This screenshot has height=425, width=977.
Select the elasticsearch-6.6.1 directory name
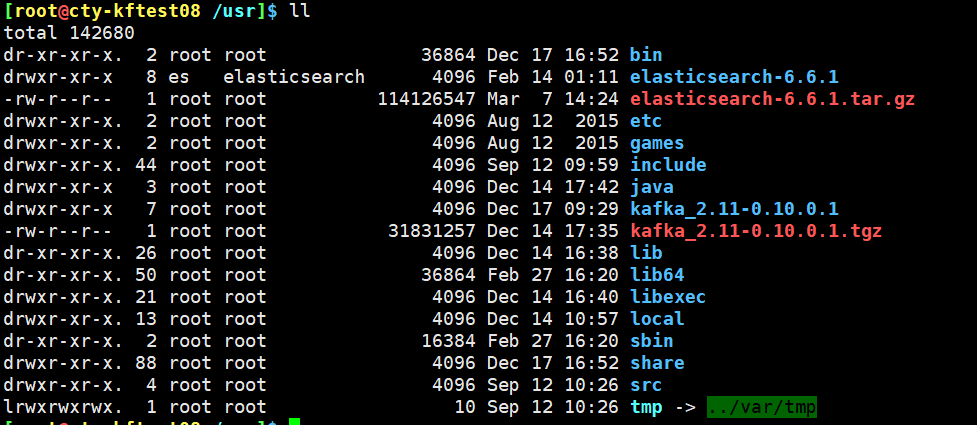[x=734, y=77]
